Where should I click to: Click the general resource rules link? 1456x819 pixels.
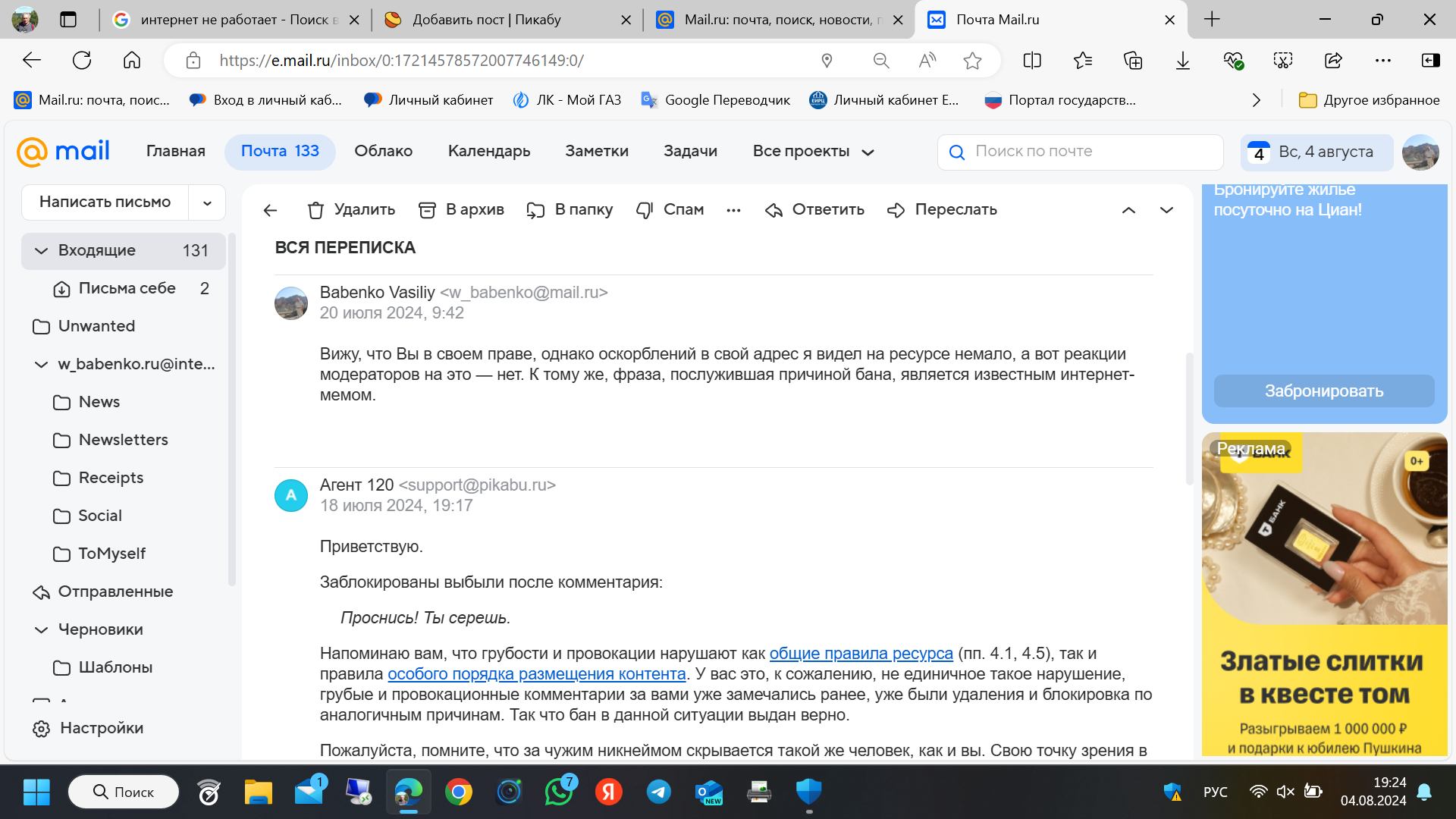[x=861, y=654]
